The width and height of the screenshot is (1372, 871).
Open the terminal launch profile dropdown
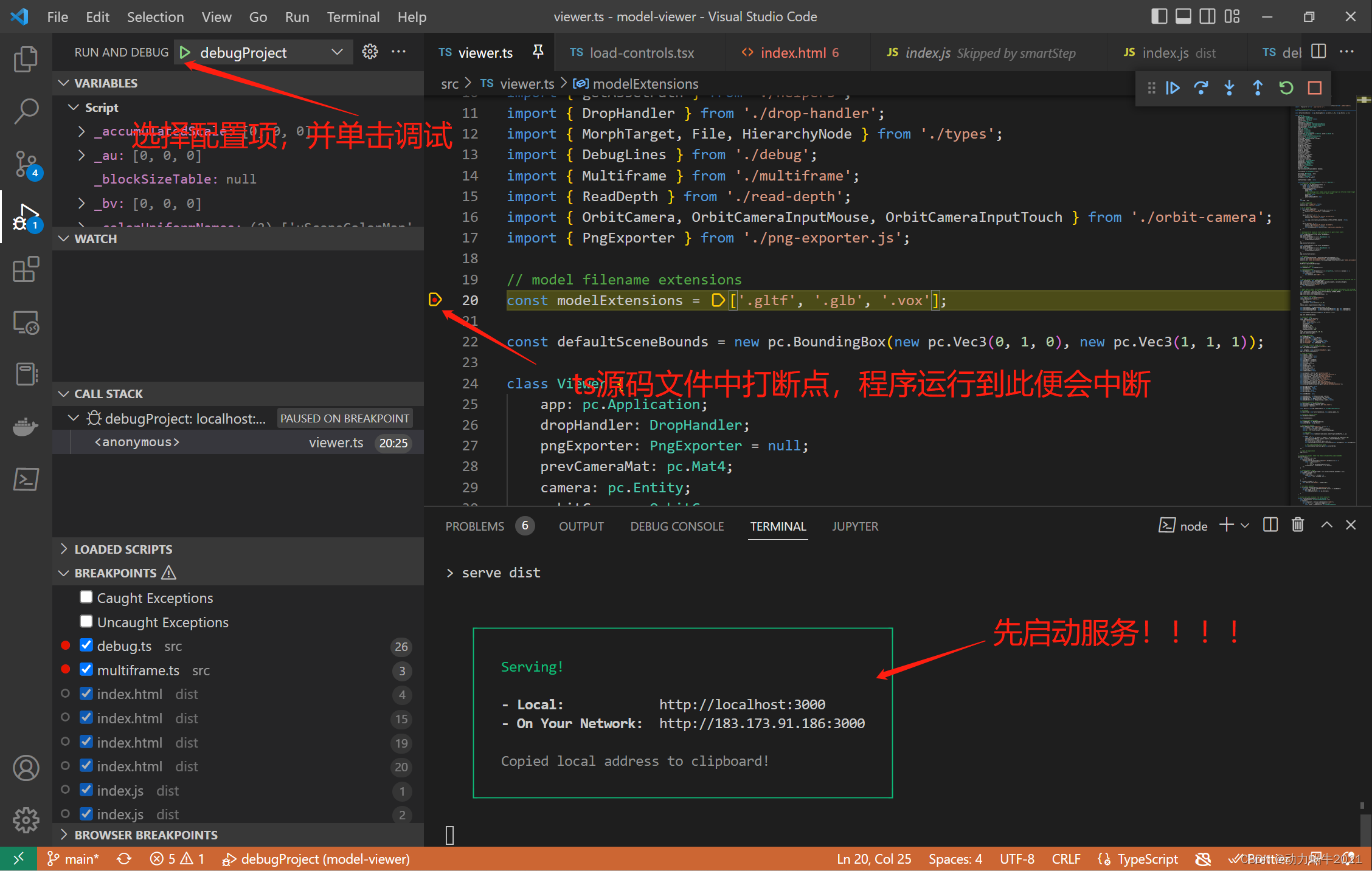click(1245, 525)
